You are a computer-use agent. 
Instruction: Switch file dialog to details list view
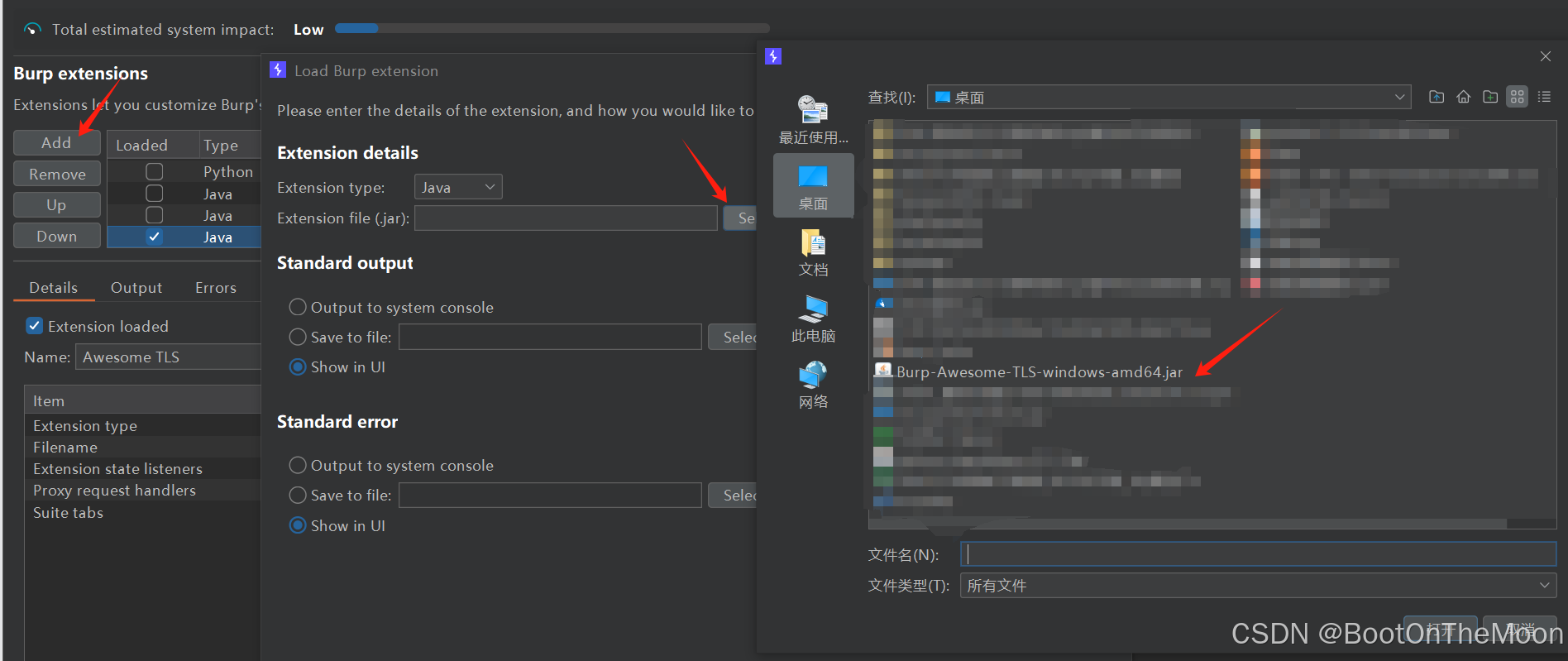(x=1544, y=97)
